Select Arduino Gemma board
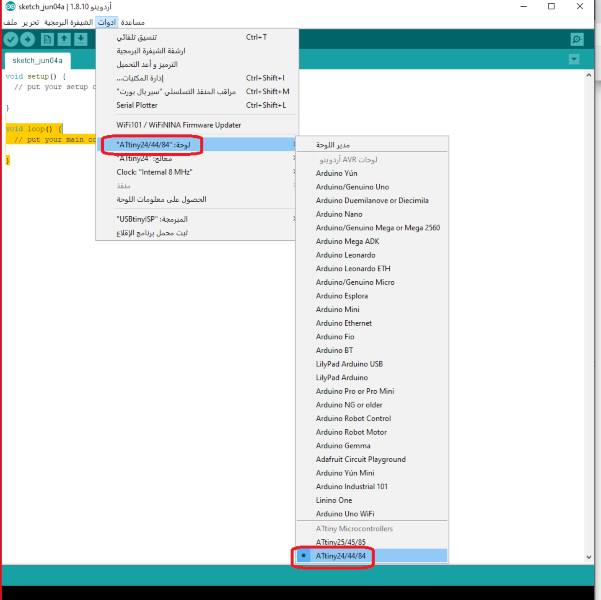The image size is (601, 600). 372,445
